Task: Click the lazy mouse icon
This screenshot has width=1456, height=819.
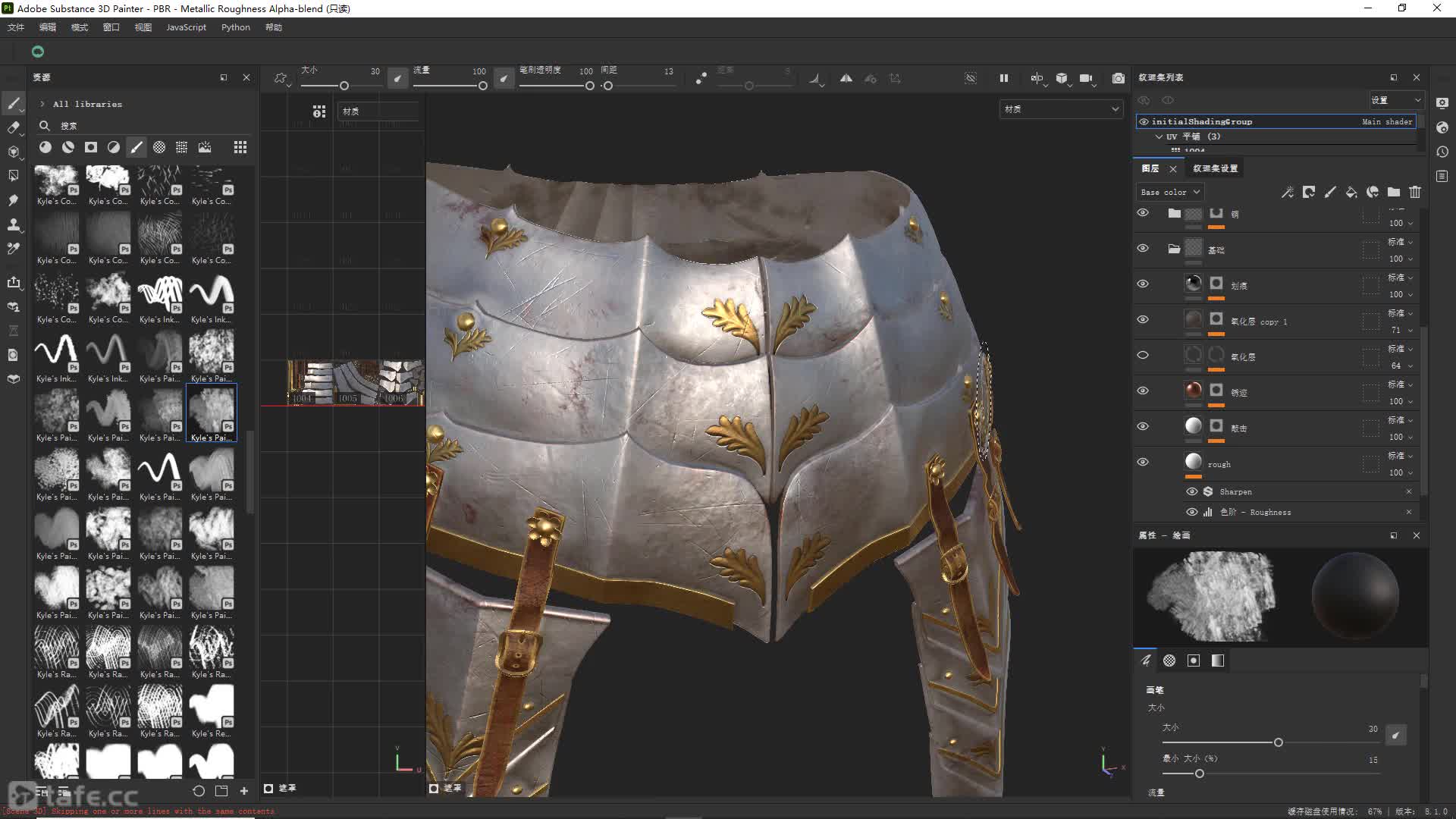Action: click(701, 78)
